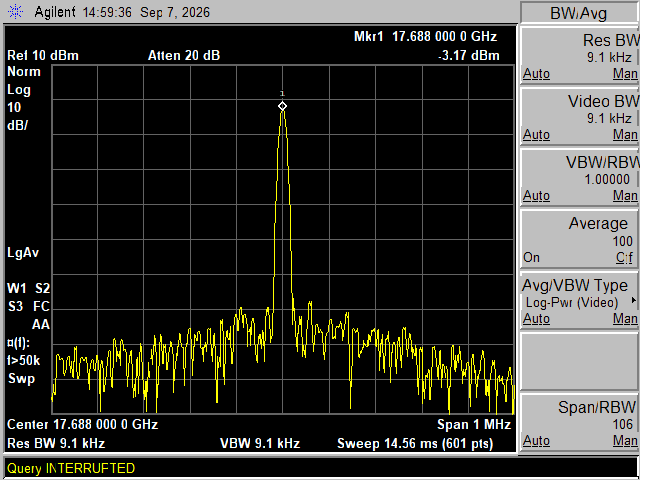Screen dimensions: 666x500
Task: Click the Log scale annotation
Action: click(x=19, y=90)
